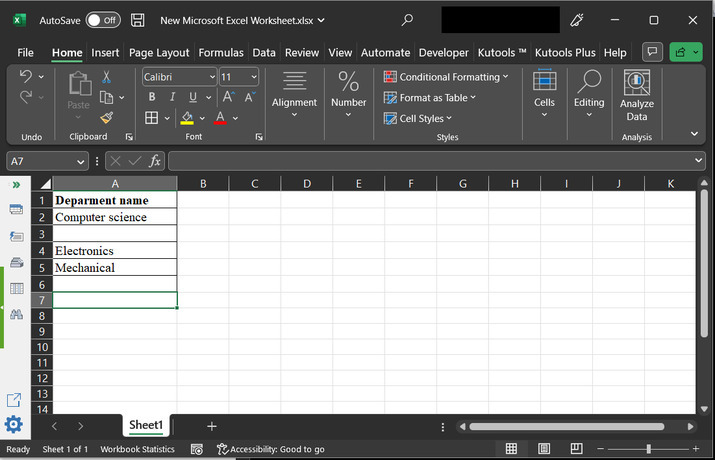Open the Name Box dropdown arrow
This screenshot has width=715, height=460.
pyautogui.click(x=81, y=161)
